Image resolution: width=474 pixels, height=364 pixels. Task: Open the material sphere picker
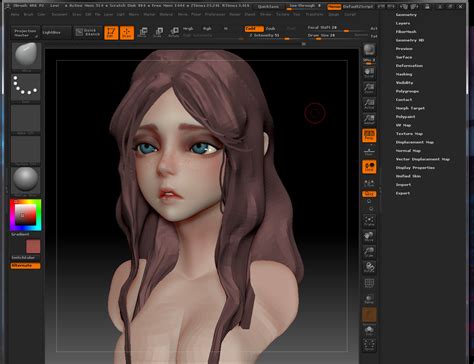[x=26, y=180]
